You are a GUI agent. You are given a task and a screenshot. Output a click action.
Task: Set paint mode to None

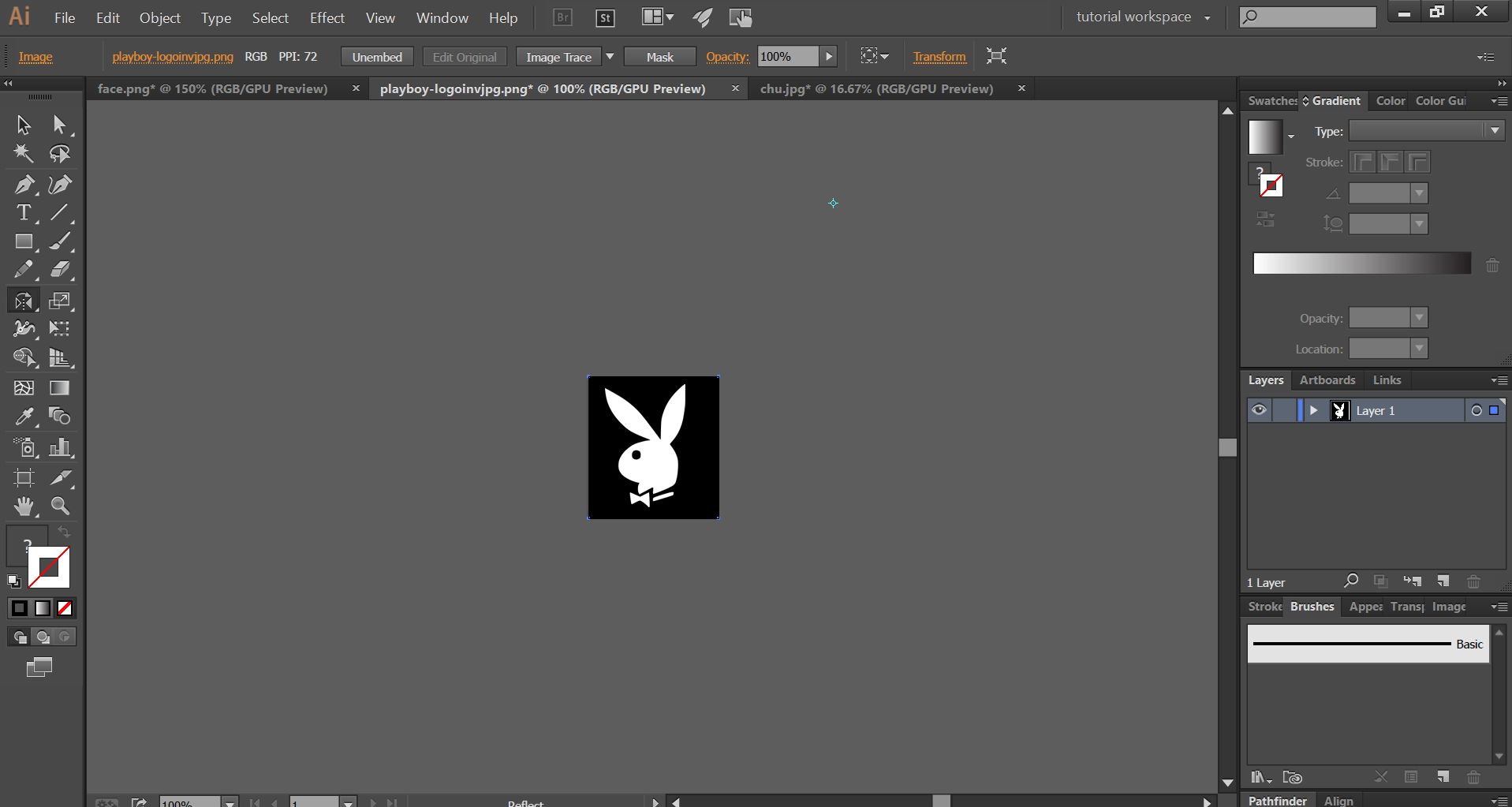coord(65,608)
